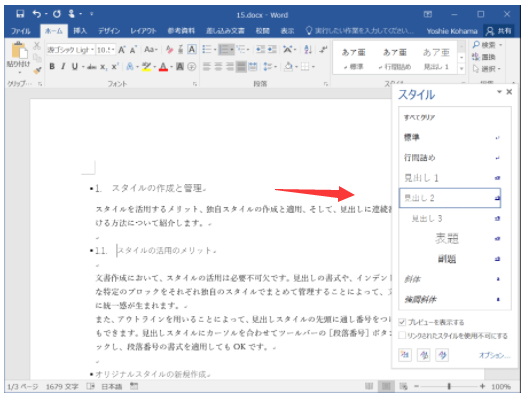Screen dimensions: 526x398
Task: Click the Strikethrough (abc) icon
Action: (x=91, y=67)
